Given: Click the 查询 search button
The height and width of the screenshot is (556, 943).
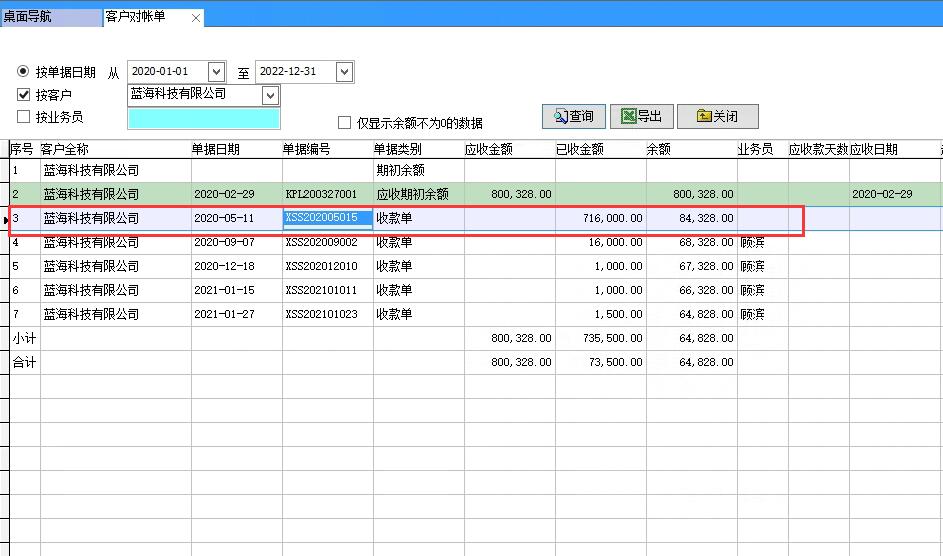Looking at the screenshot, I should pyautogui.click(x=574, y=117).
